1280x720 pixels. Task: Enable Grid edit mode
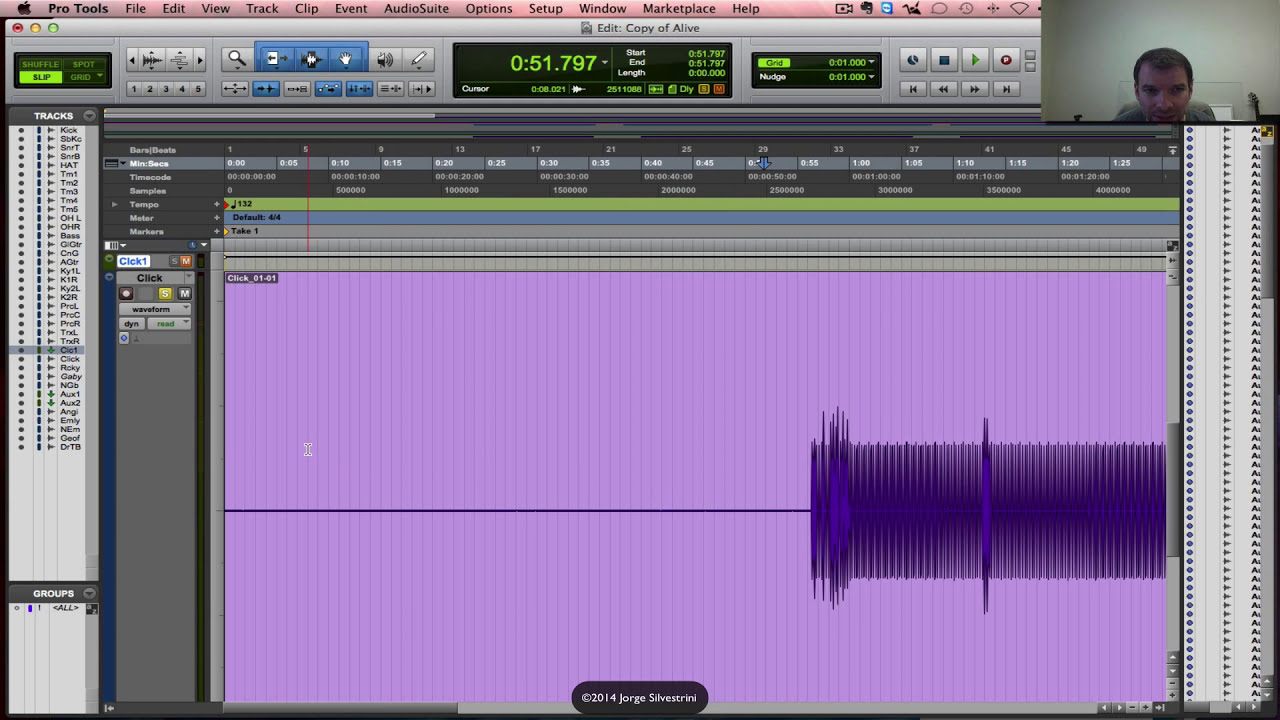[83, 77]
